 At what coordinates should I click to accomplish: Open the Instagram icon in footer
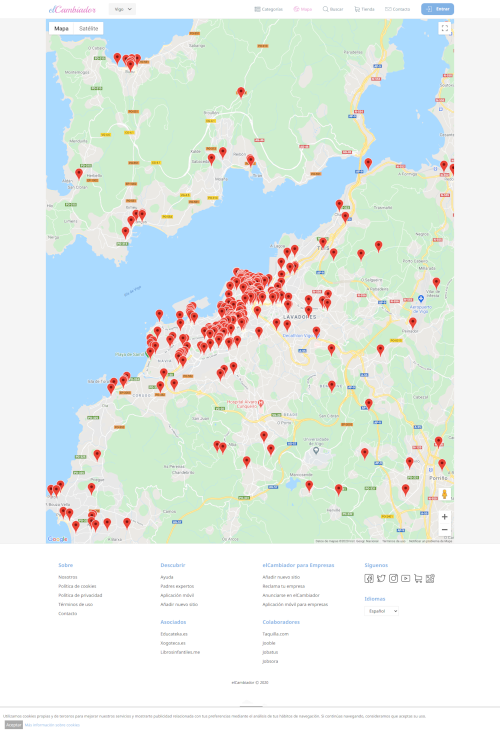click(393, 579)
